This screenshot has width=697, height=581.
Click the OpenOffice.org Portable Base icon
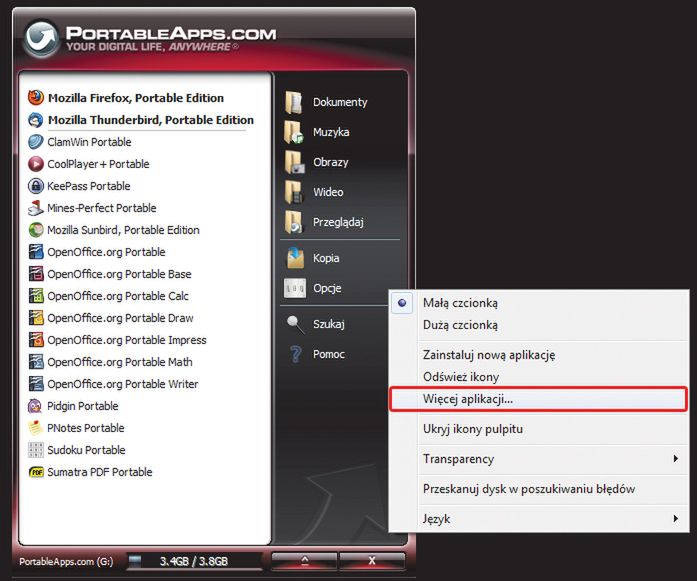click(36, 274)
